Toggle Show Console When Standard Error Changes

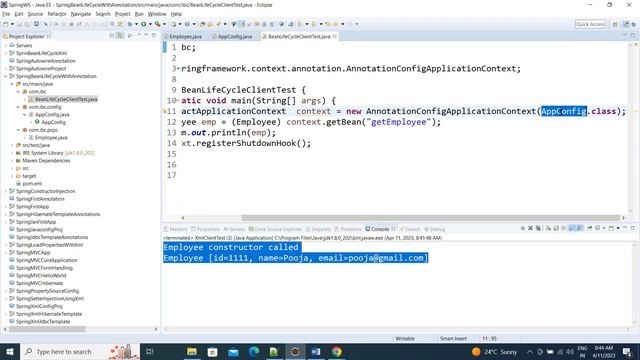click(x=580, y=228)
